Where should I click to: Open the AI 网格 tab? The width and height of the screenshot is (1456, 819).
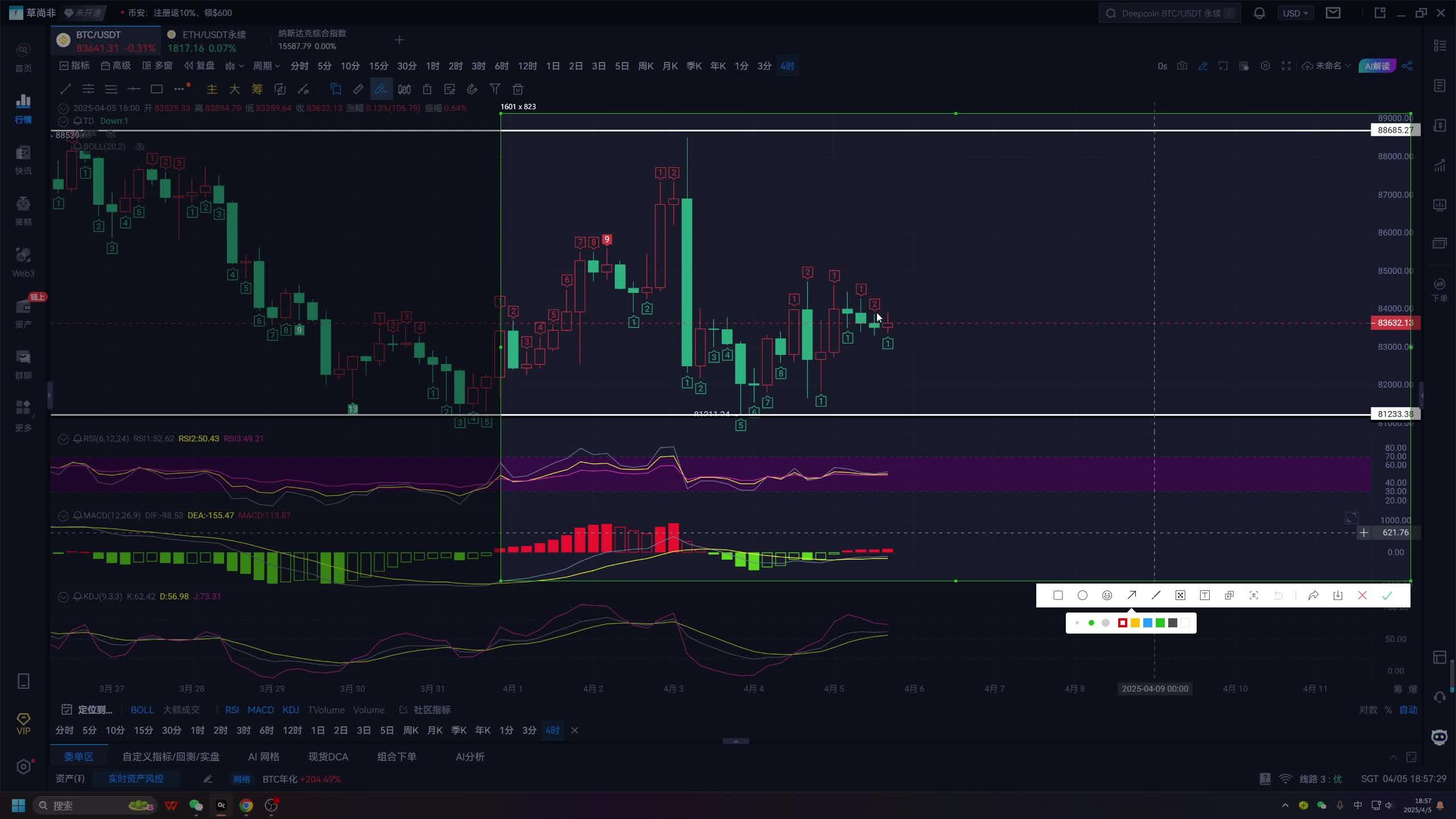coord(263,757)
